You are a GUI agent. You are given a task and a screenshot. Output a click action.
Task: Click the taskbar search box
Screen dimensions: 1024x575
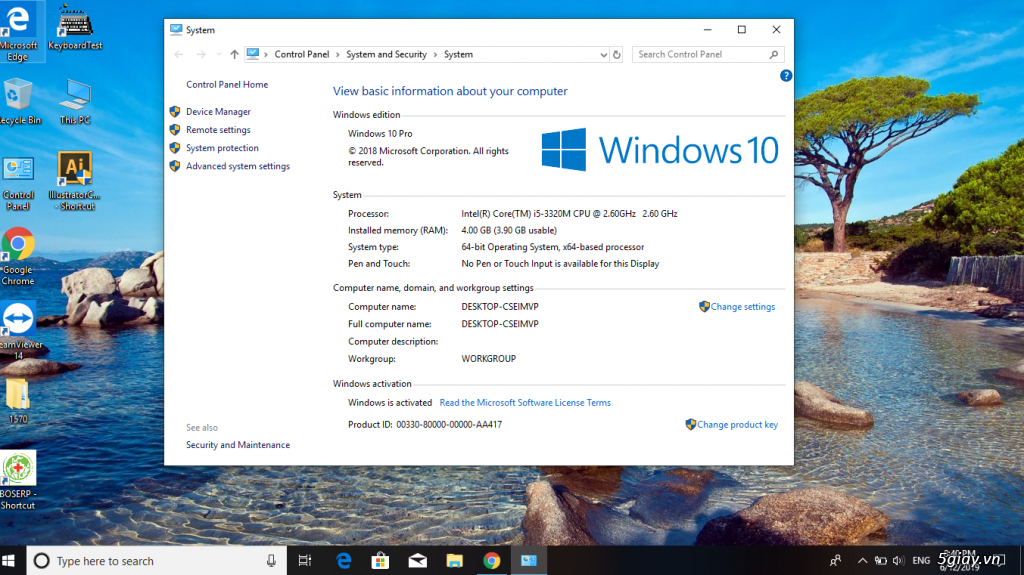click(x=157, y=561)
